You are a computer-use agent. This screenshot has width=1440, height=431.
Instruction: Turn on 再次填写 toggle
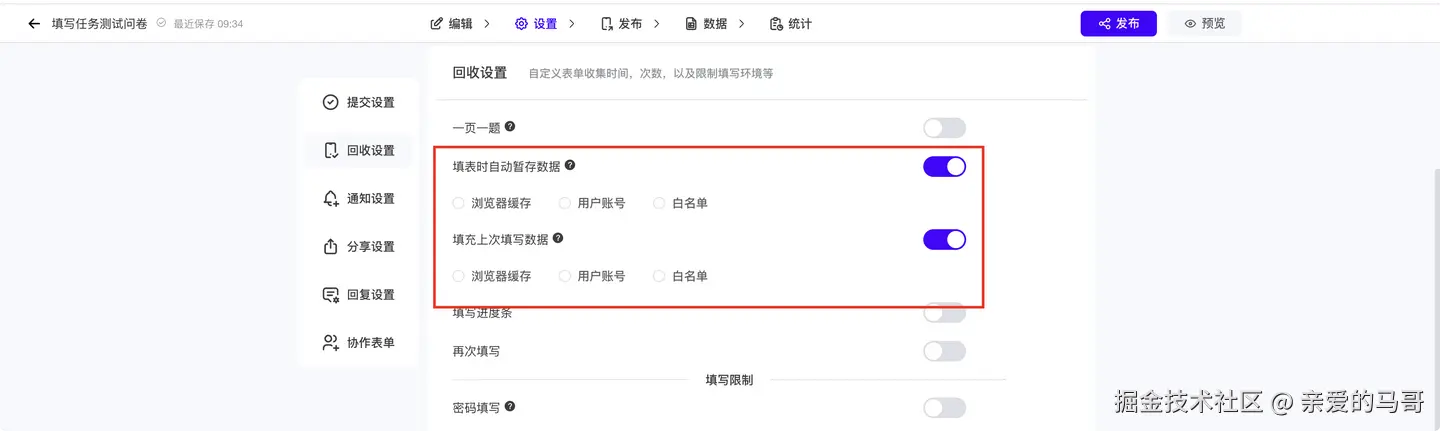click(x=944, y=351)
